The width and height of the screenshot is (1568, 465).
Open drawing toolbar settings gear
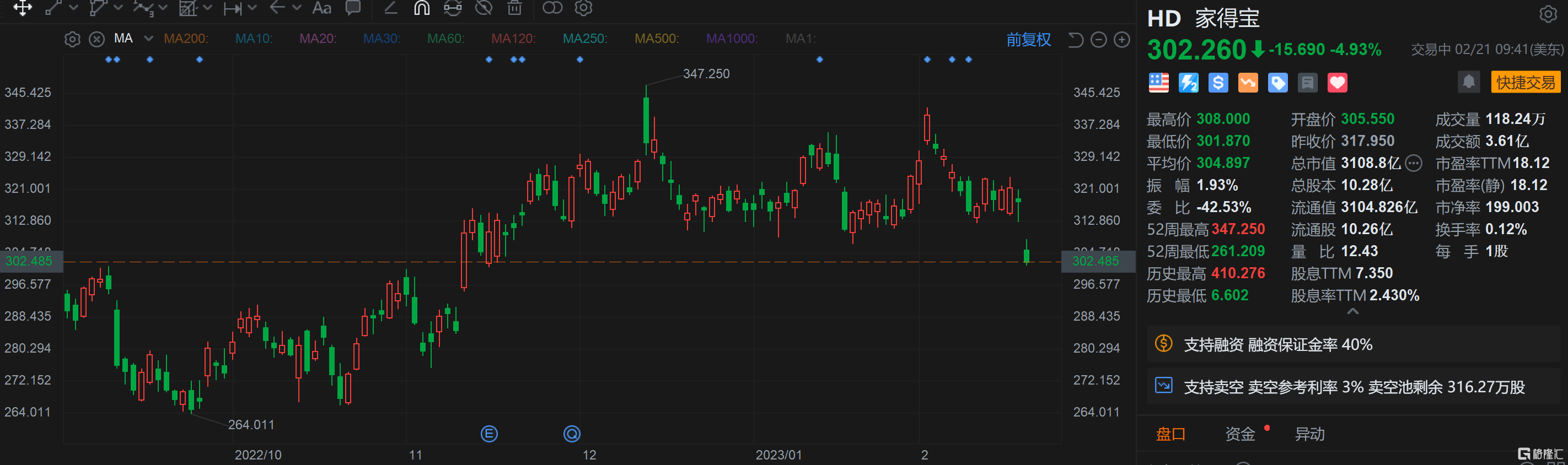coord(584,8)
